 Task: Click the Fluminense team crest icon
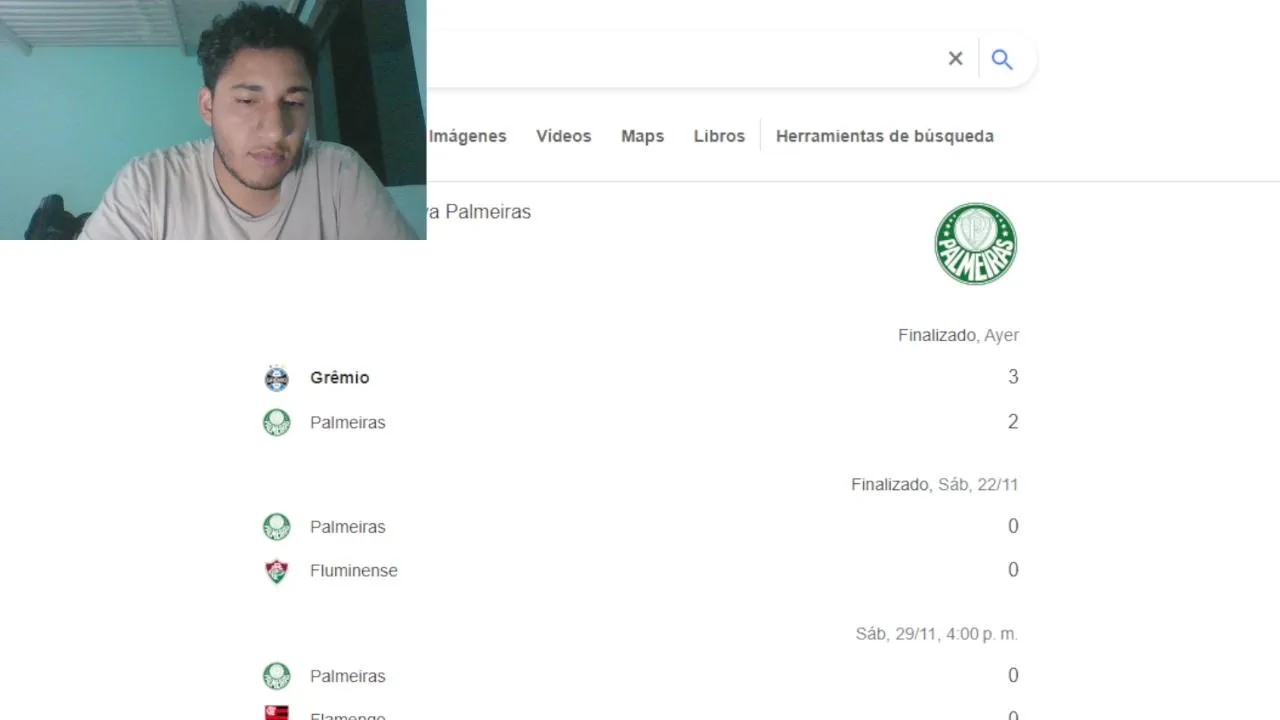tap(276, 571)
